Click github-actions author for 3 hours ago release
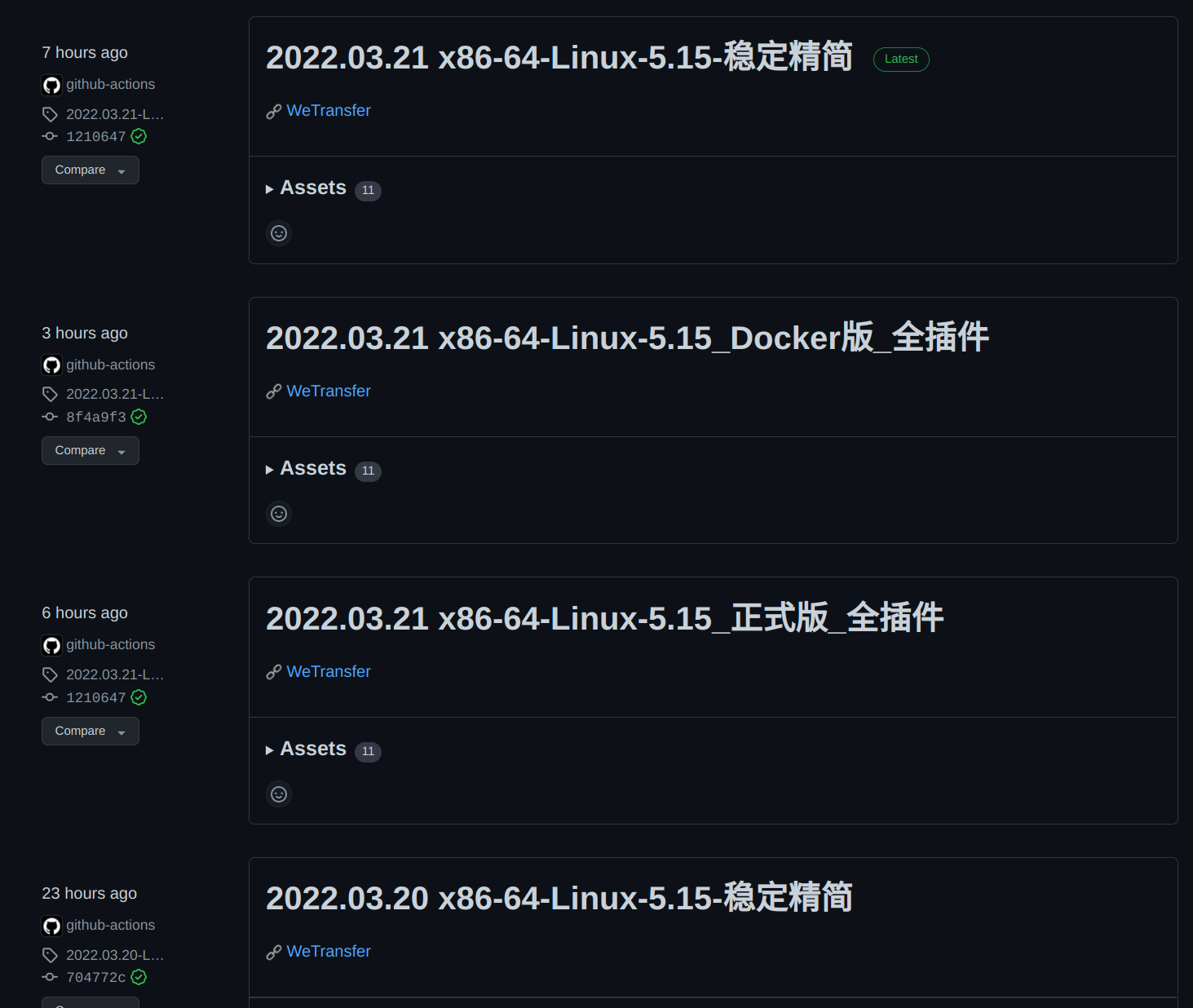The image size is (1193, 1008). tap(110, 365)
